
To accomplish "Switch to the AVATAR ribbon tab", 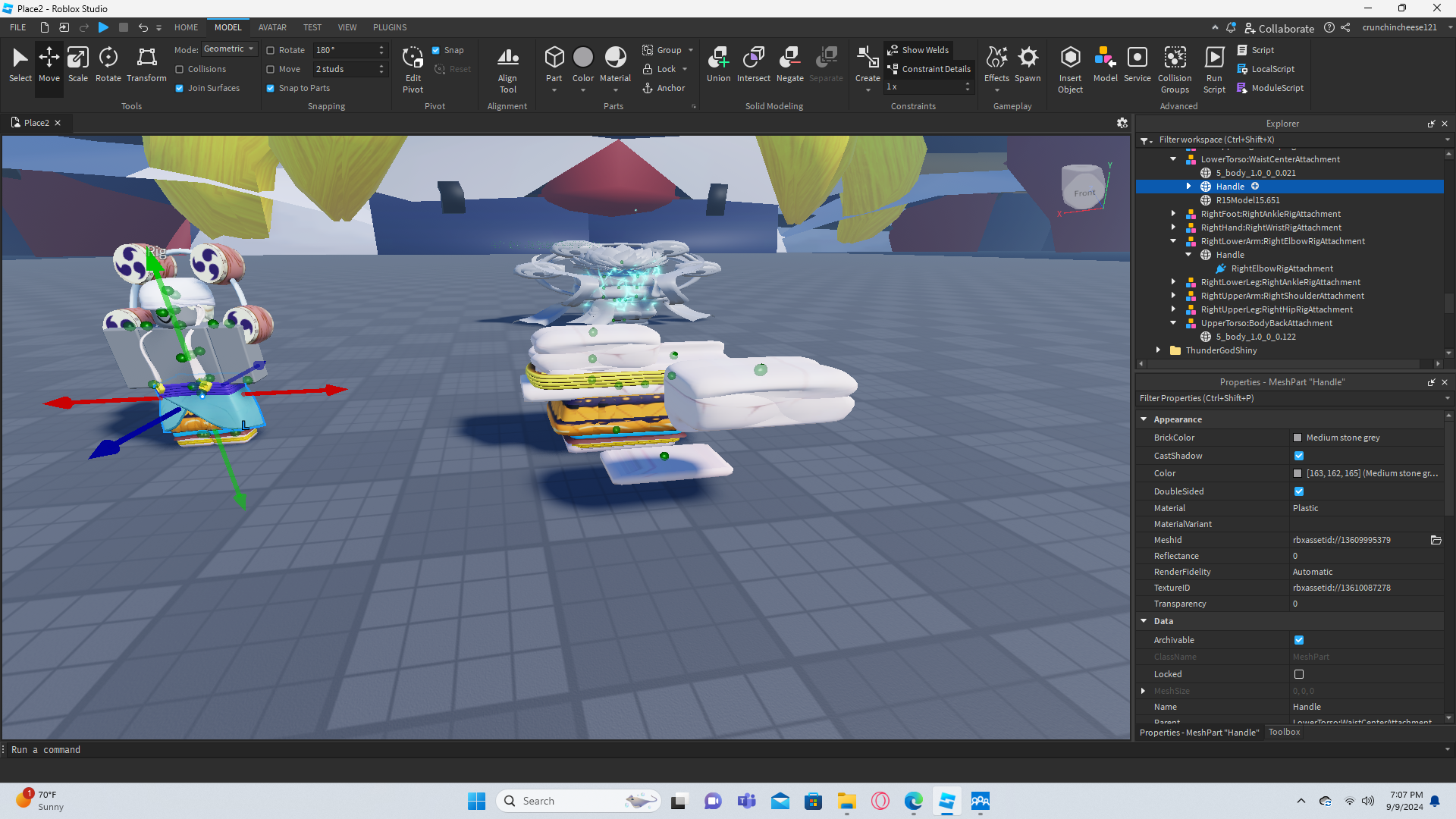I will pos(272,27).
